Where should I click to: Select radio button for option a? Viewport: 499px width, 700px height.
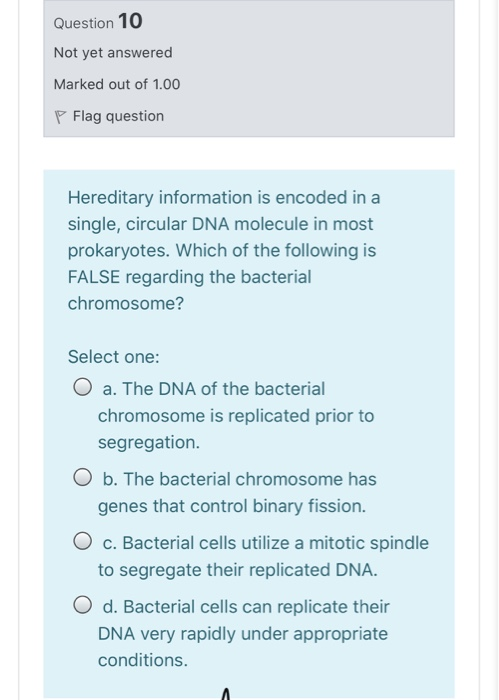pos(83,387)
